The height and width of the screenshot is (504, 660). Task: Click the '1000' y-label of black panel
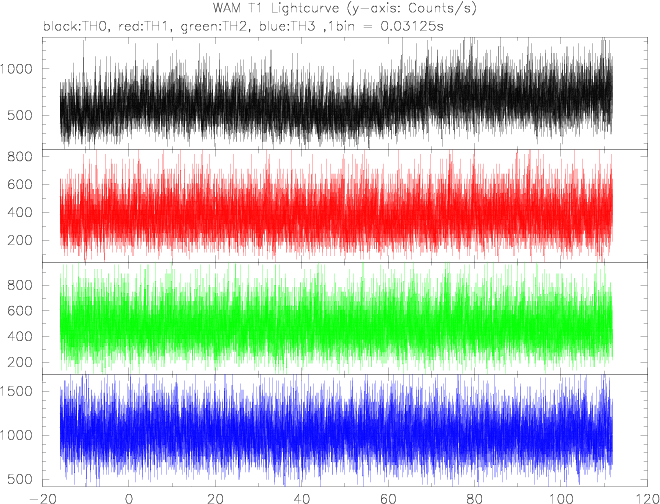(17, 69)
